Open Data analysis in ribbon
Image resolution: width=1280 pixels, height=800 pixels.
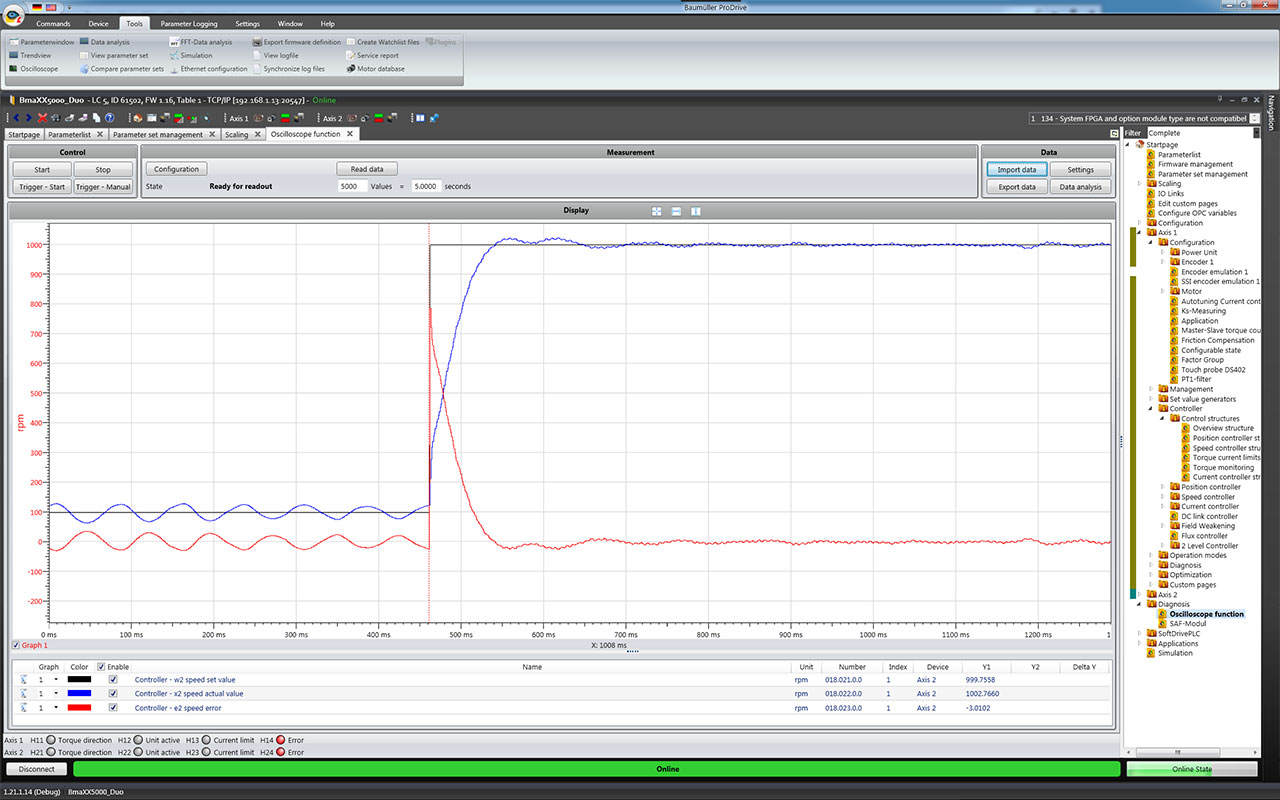point(104,42)
